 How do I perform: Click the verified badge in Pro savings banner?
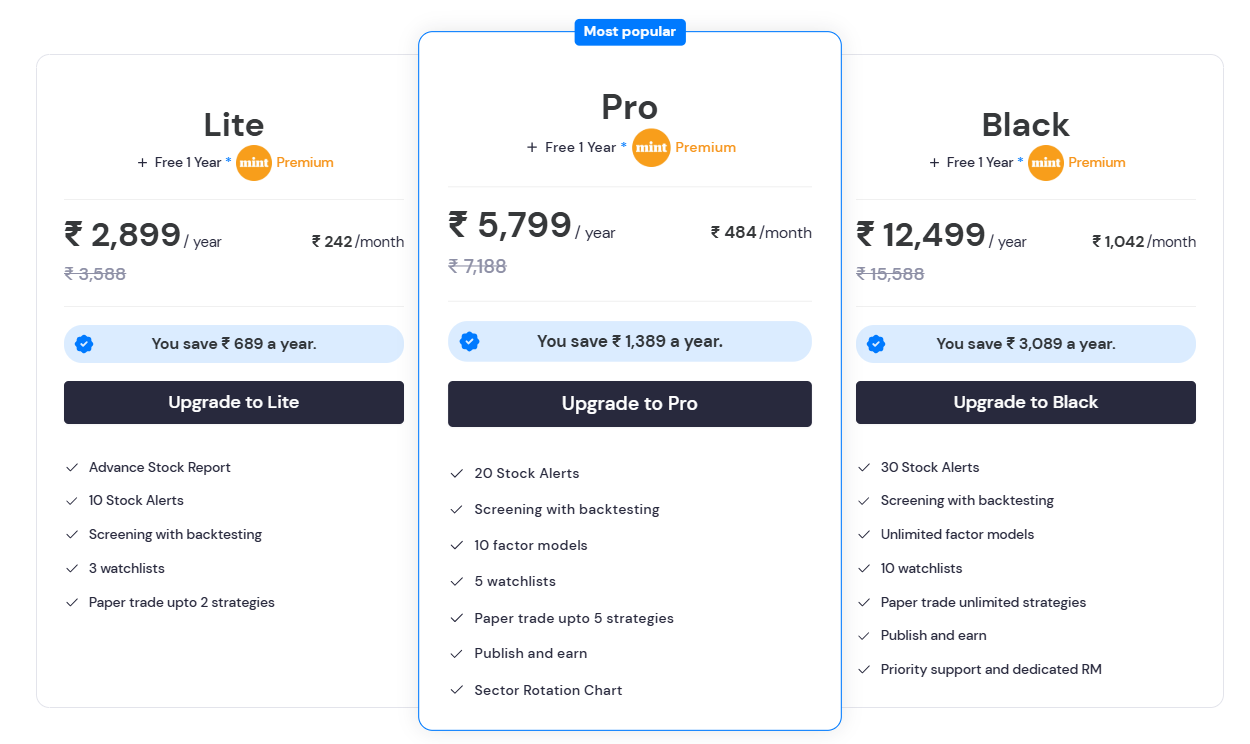pyautogui.click(x=469, y=341)
